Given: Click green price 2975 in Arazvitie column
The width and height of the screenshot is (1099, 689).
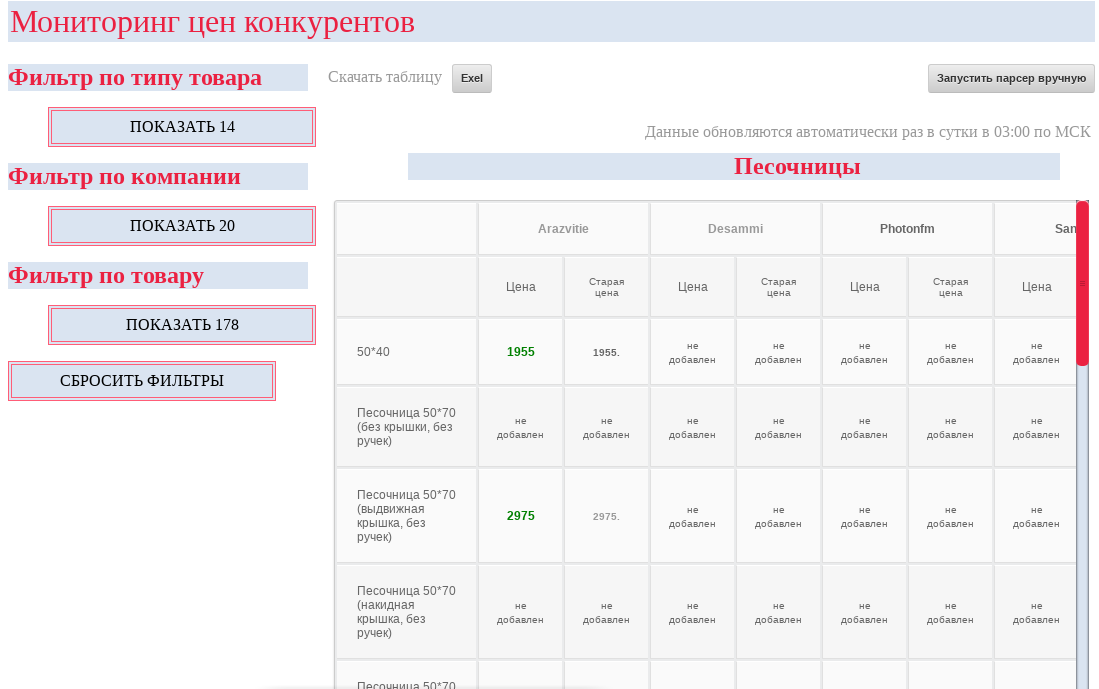Looking at the screenshot, I should [520, 516].
